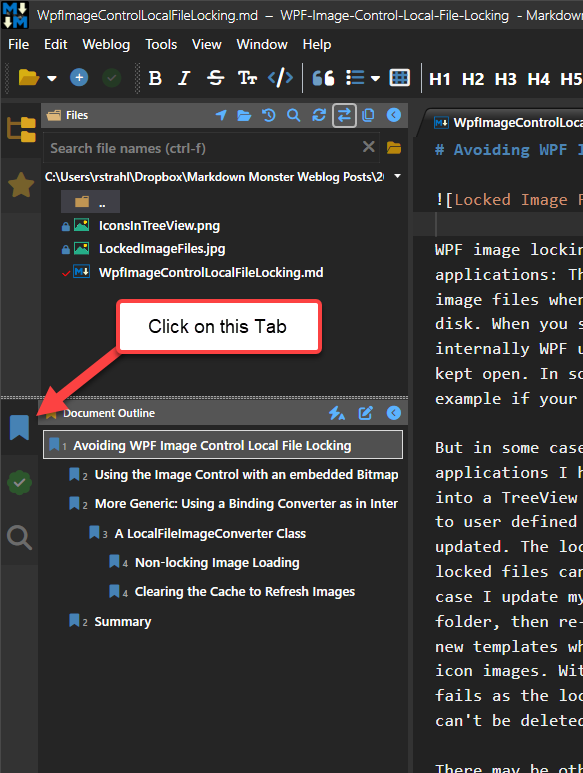The height and width of the screenshot is (773, 583).
Task: Open the File menu
Action: 18,44
